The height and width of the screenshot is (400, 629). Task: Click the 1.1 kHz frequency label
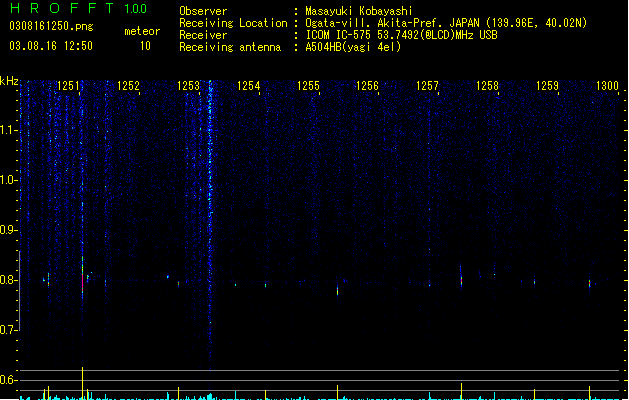[8, 130]
